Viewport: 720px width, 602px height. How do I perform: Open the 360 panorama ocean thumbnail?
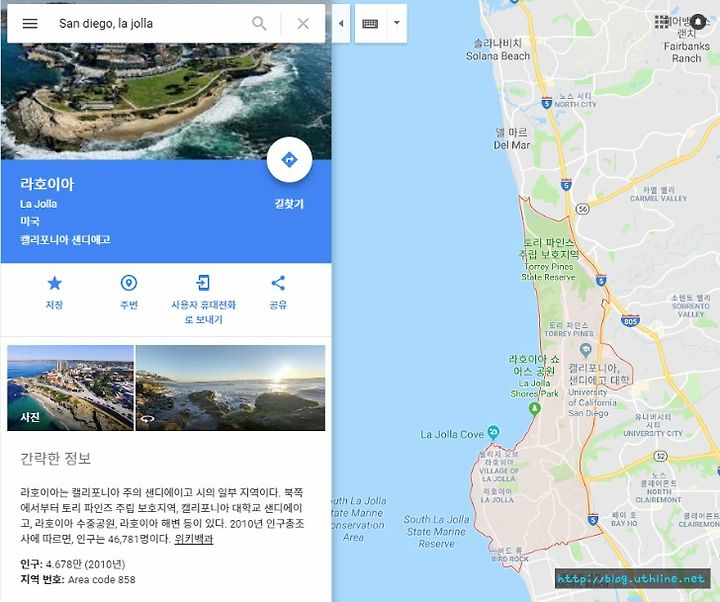coord(231,388)
